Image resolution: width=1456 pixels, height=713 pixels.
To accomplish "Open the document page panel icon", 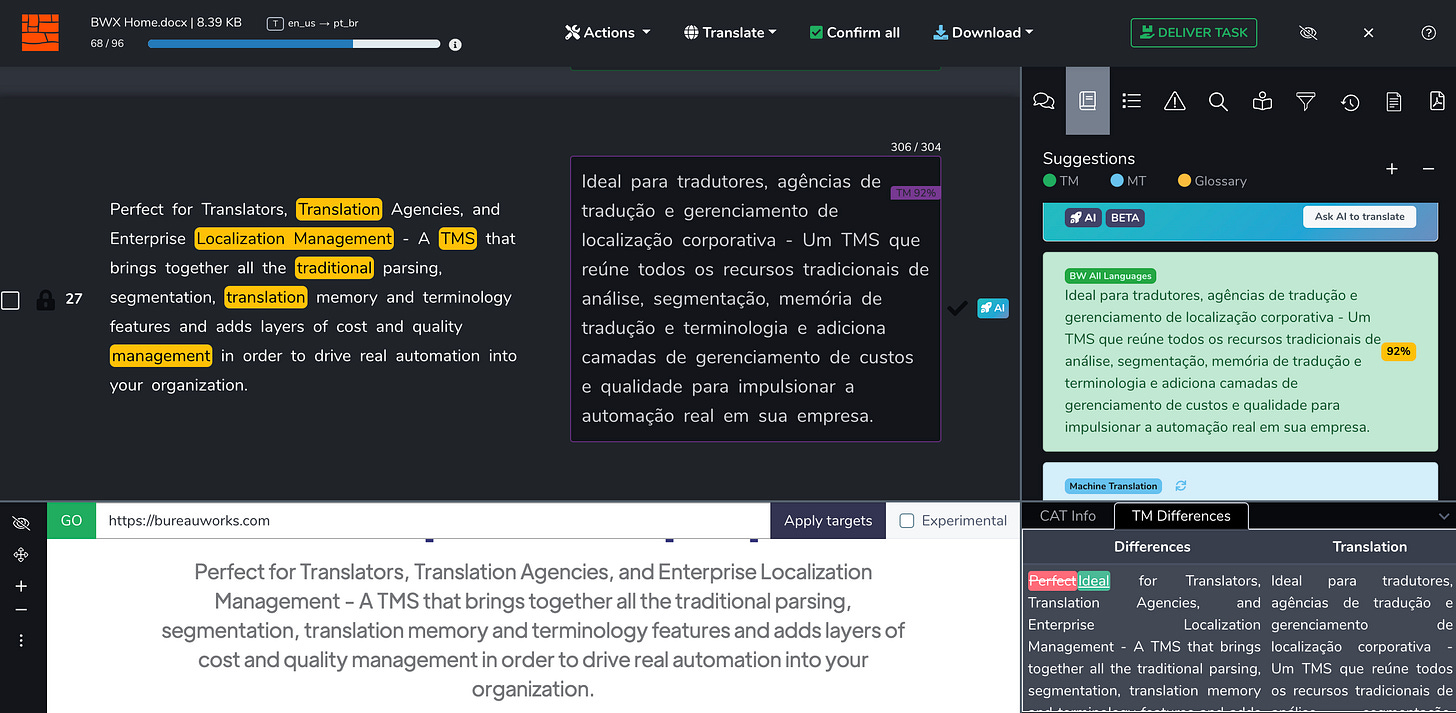I will (1393, 101).
